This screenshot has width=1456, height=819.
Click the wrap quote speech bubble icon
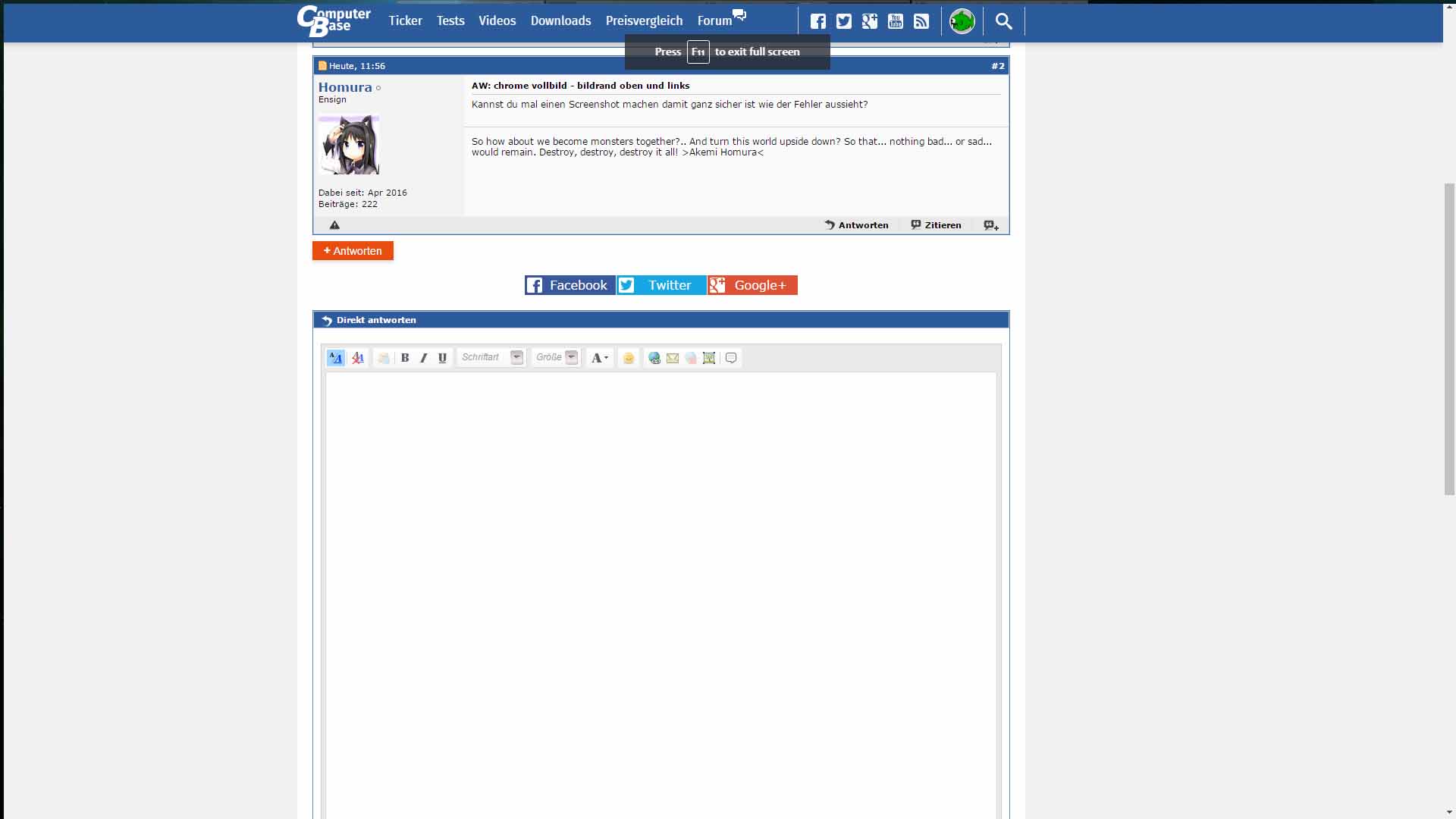(731, 358)
